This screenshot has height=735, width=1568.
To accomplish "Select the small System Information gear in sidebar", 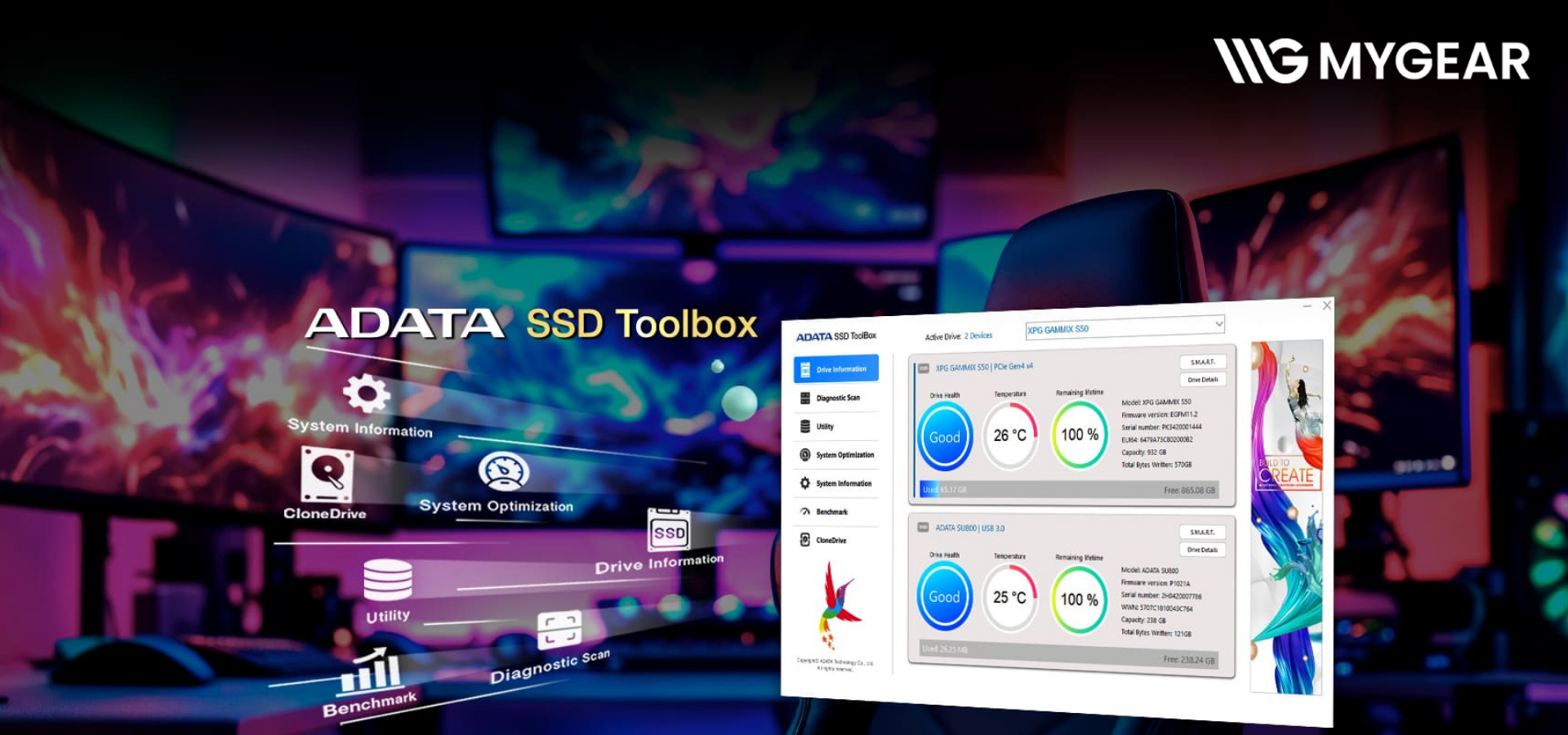I will coord(805,483).
